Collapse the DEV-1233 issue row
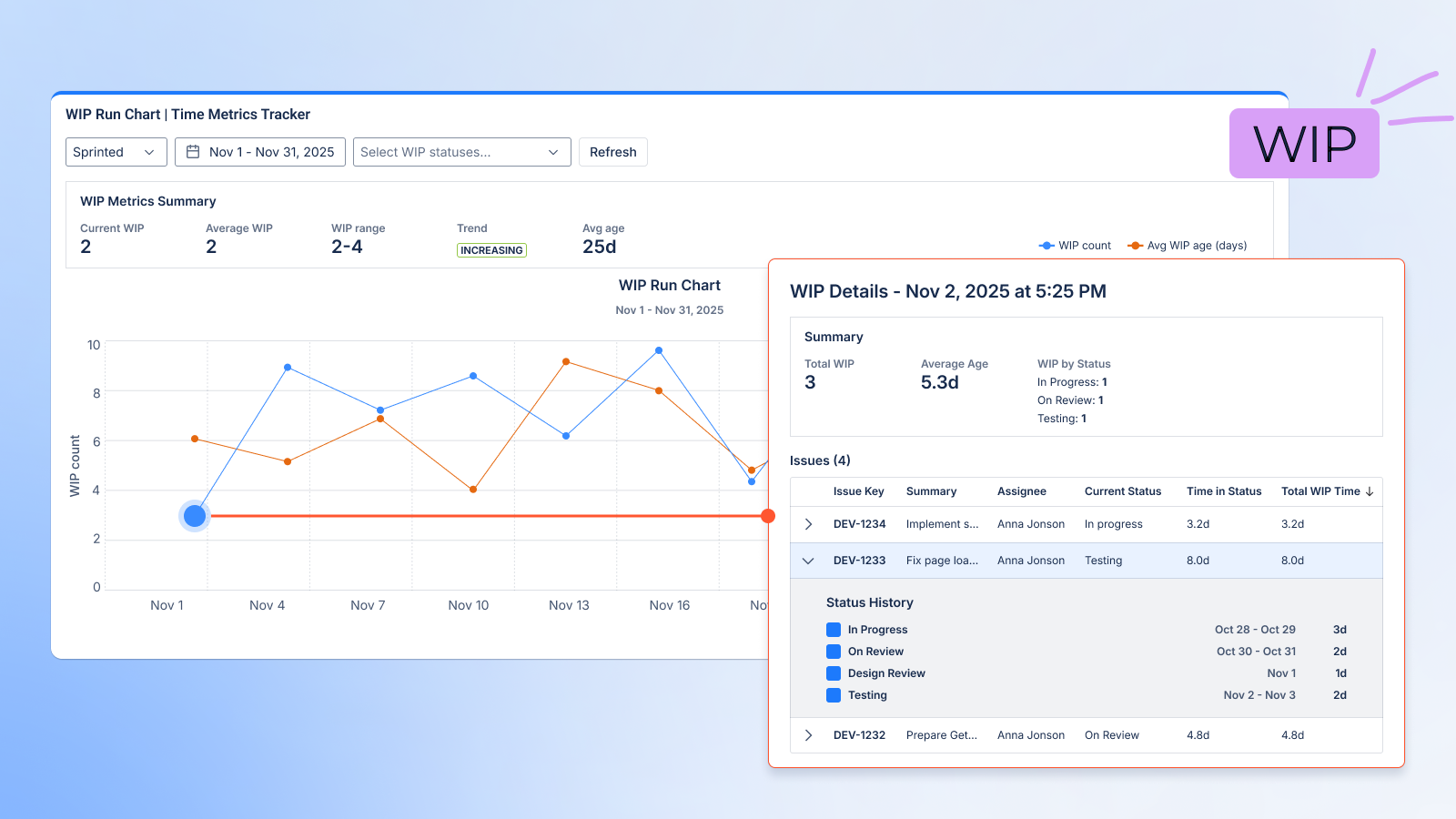The image size is (1456, 819). coord(808,561)
